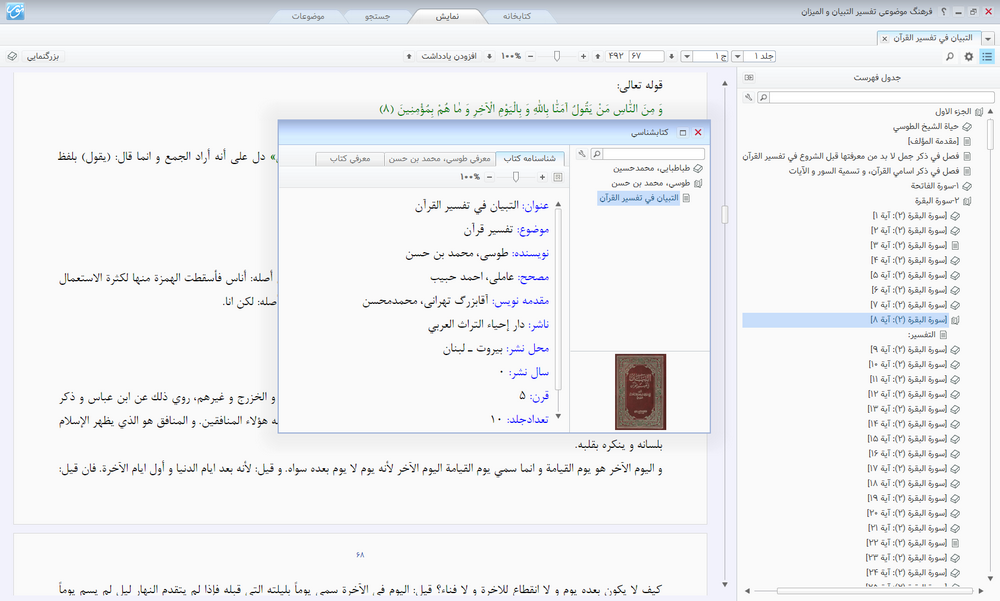Click the application logo icon
The image size is (1000, 601).
(x=15, y=11)
